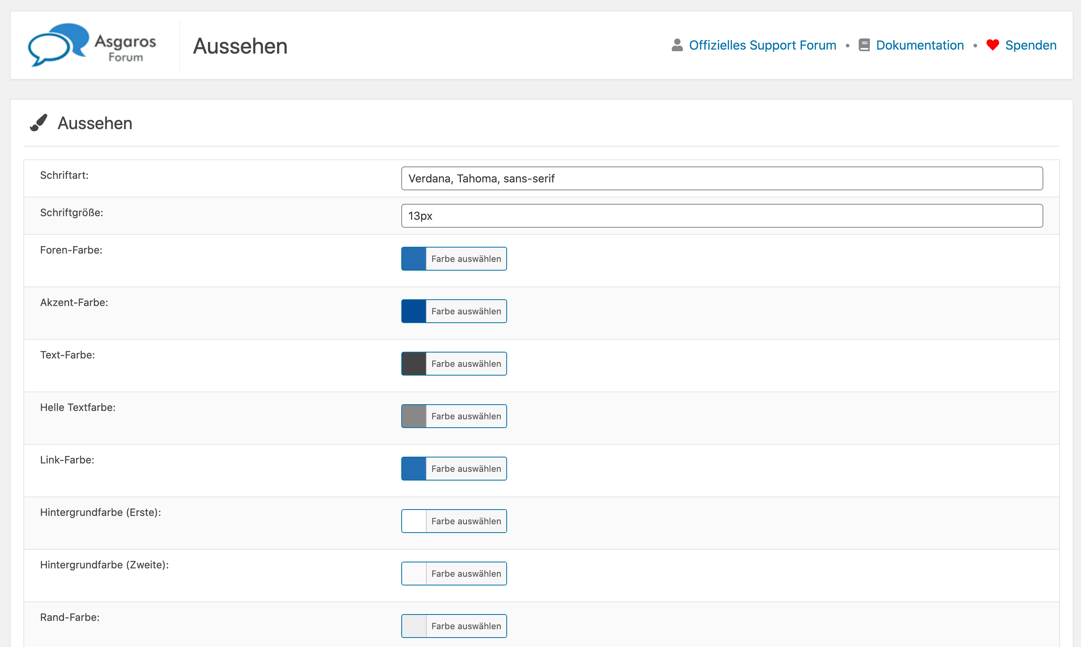The height and width of the screenshot is (647, 1081).
Task: Click the Asgaros Forum logo
Action: coord(92,45)
